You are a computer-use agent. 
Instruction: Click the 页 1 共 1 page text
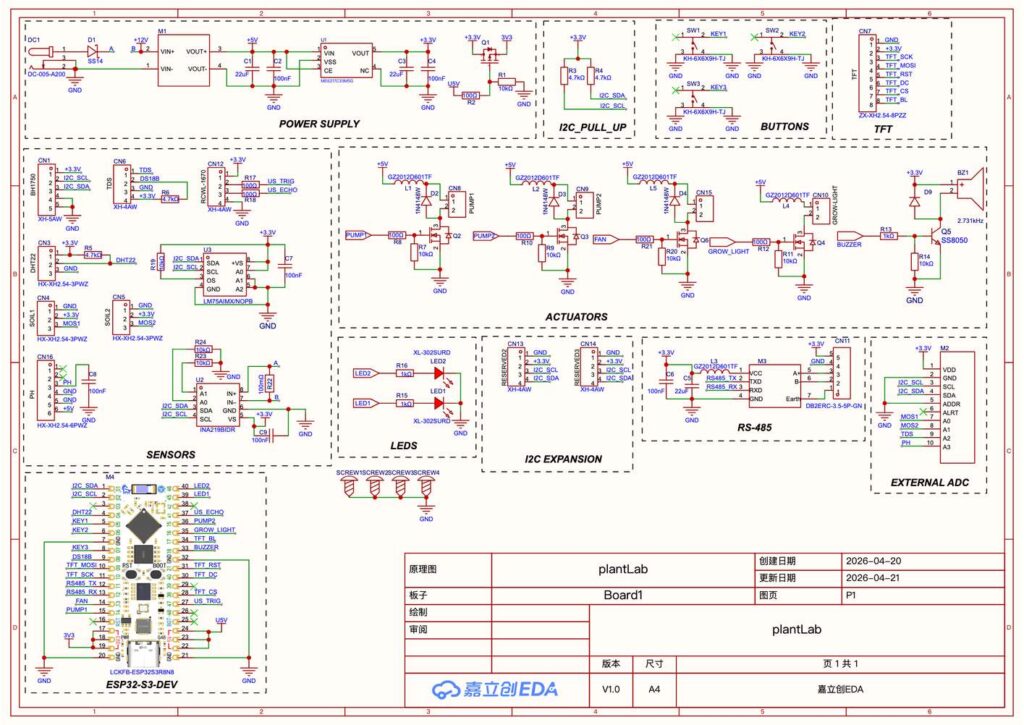[840, 663]
